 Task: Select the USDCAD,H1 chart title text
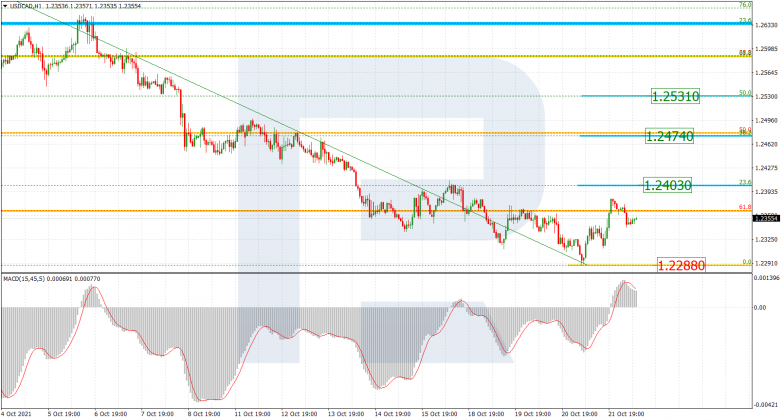click(x=26, y=6)
